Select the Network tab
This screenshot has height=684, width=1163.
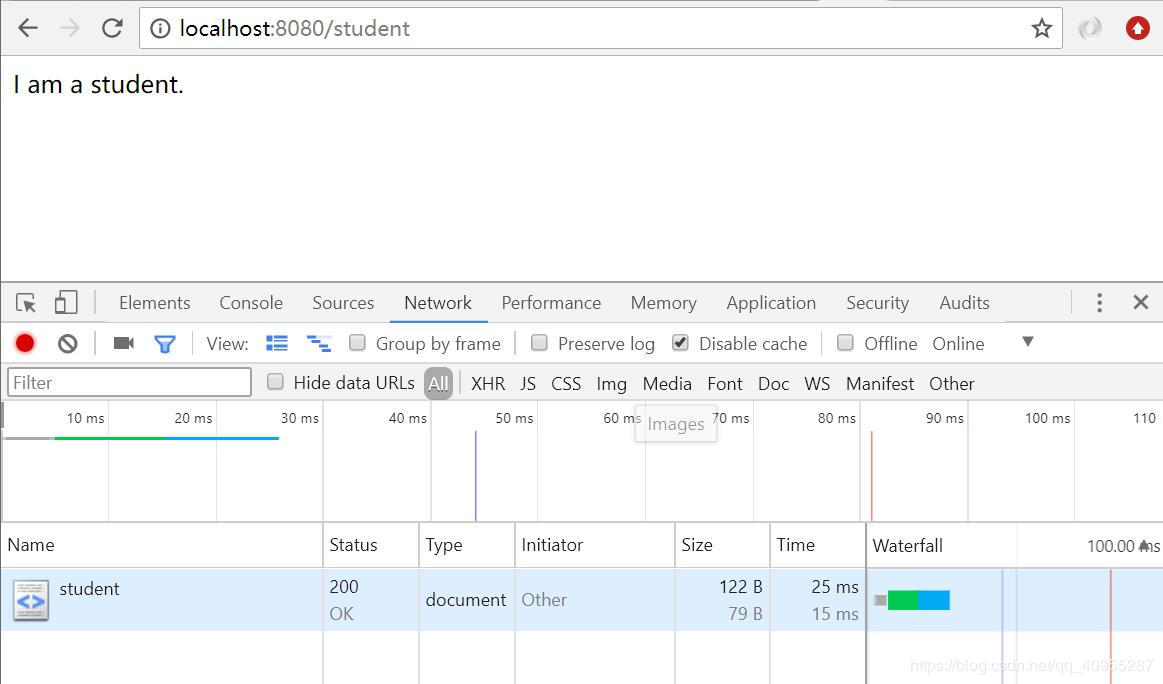438,303
